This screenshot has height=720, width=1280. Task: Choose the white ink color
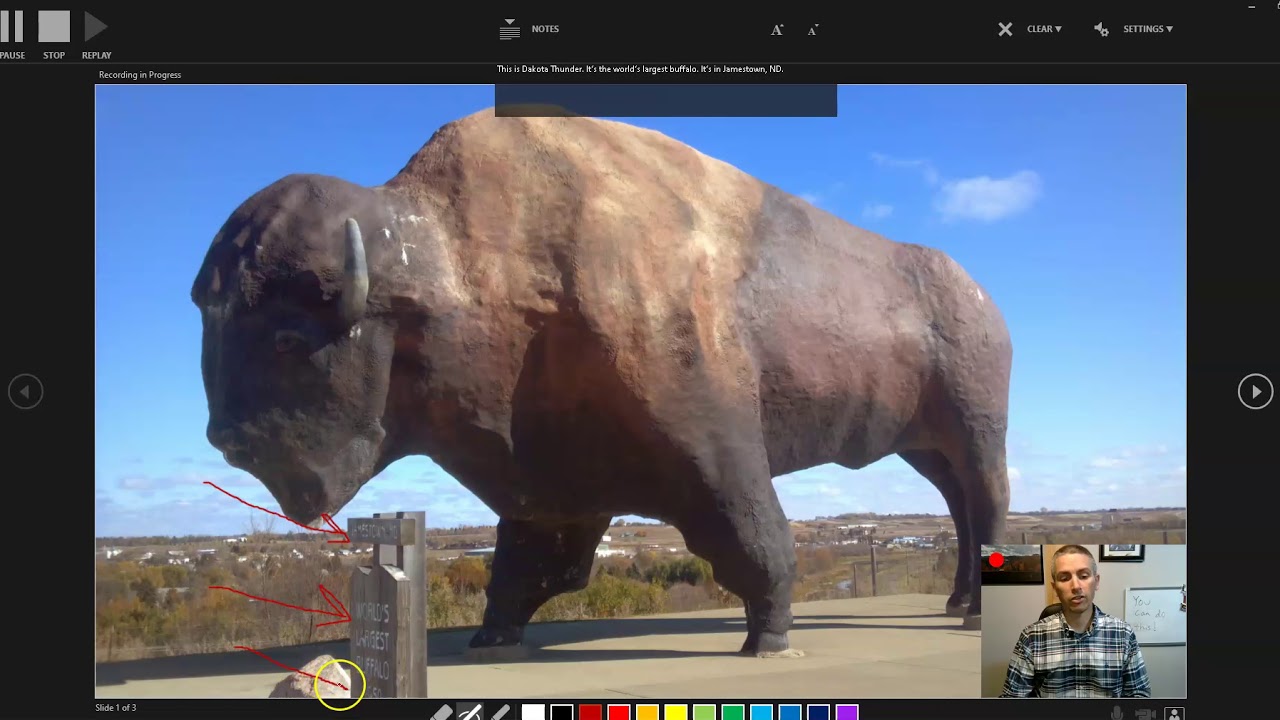point(533,713)
